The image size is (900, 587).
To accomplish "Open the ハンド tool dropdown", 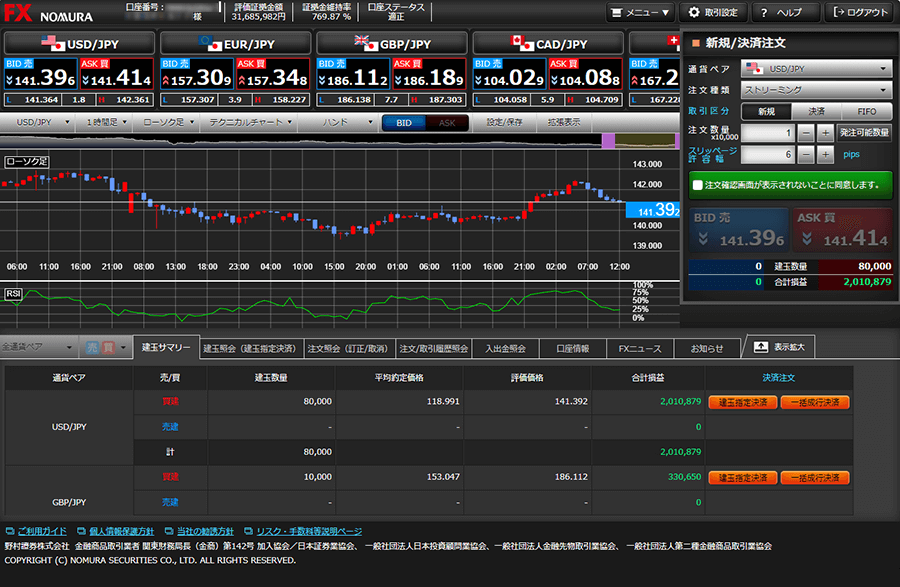I will pyautogui.click(x=347, y=122).
